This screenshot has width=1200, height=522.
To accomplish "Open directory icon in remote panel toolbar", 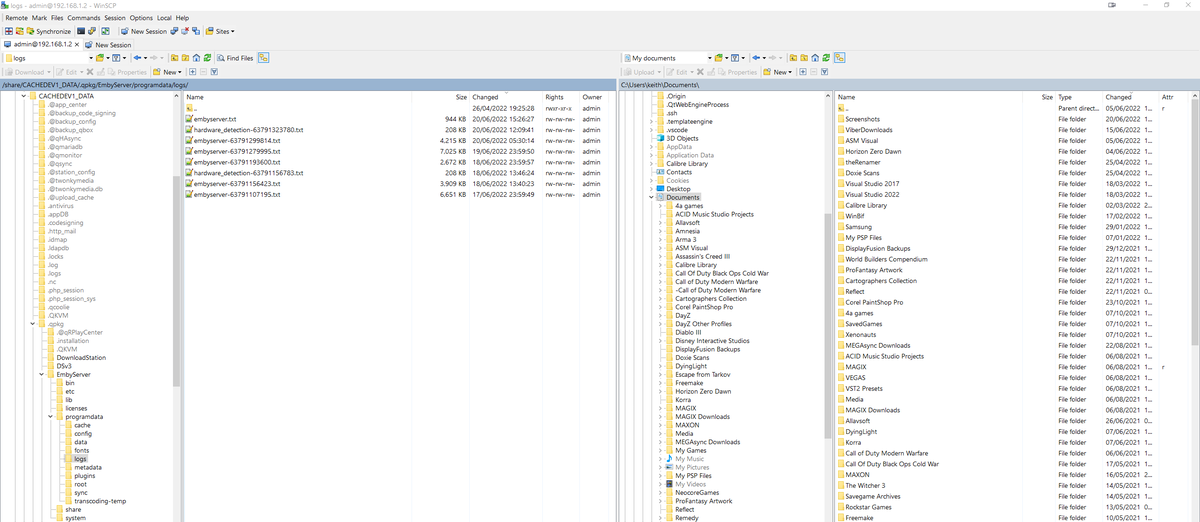I will [x=100, y=58].
